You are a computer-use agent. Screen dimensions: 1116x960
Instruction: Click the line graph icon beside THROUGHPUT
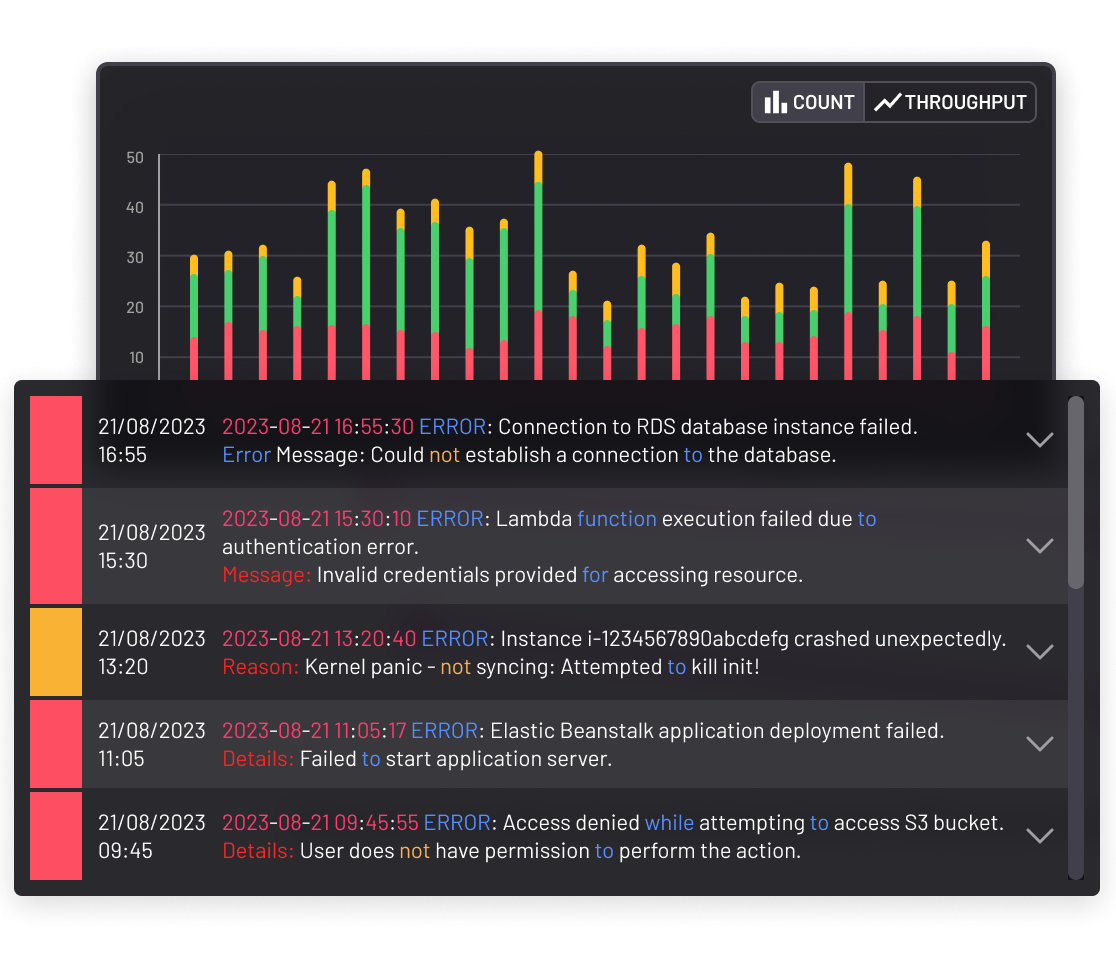[x=887, y=102]
